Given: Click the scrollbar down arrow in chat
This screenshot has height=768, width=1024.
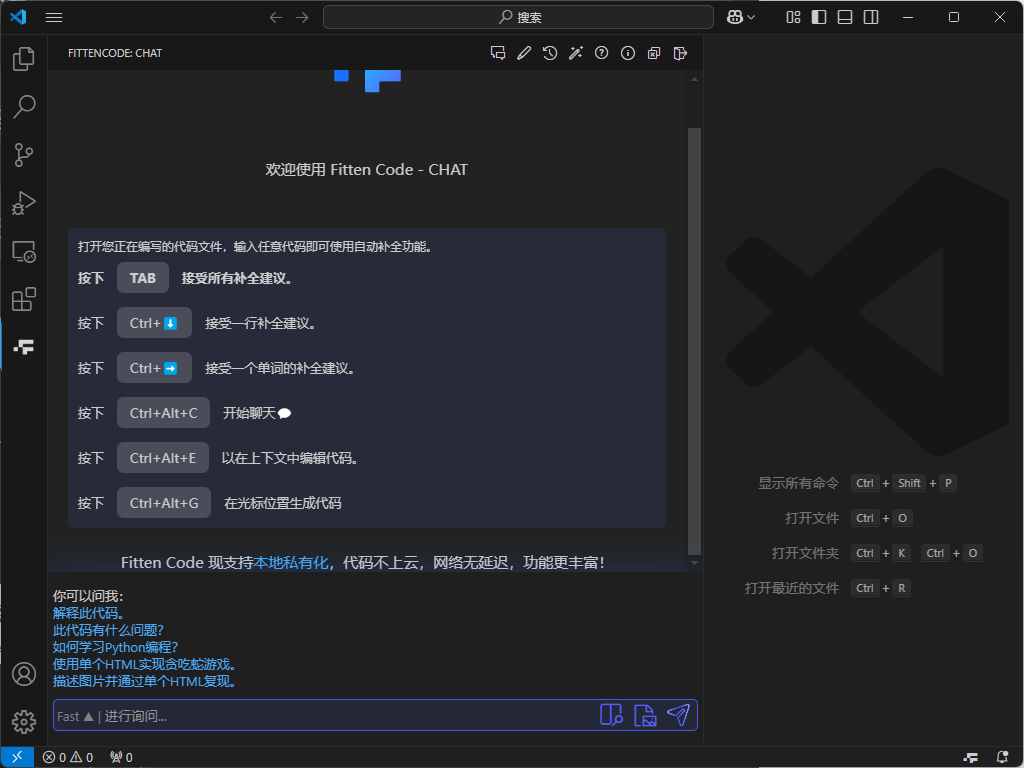Looking at the screenshot, I should pyautogui.click(x=694, y=563).
